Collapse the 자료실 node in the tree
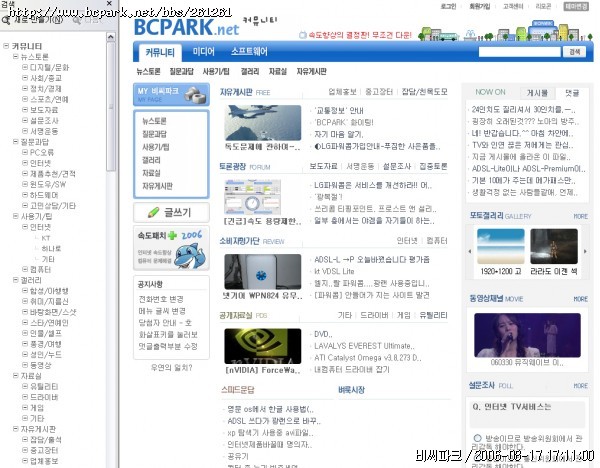This screenshot has height=468, width=600. (x=15, y=376)
